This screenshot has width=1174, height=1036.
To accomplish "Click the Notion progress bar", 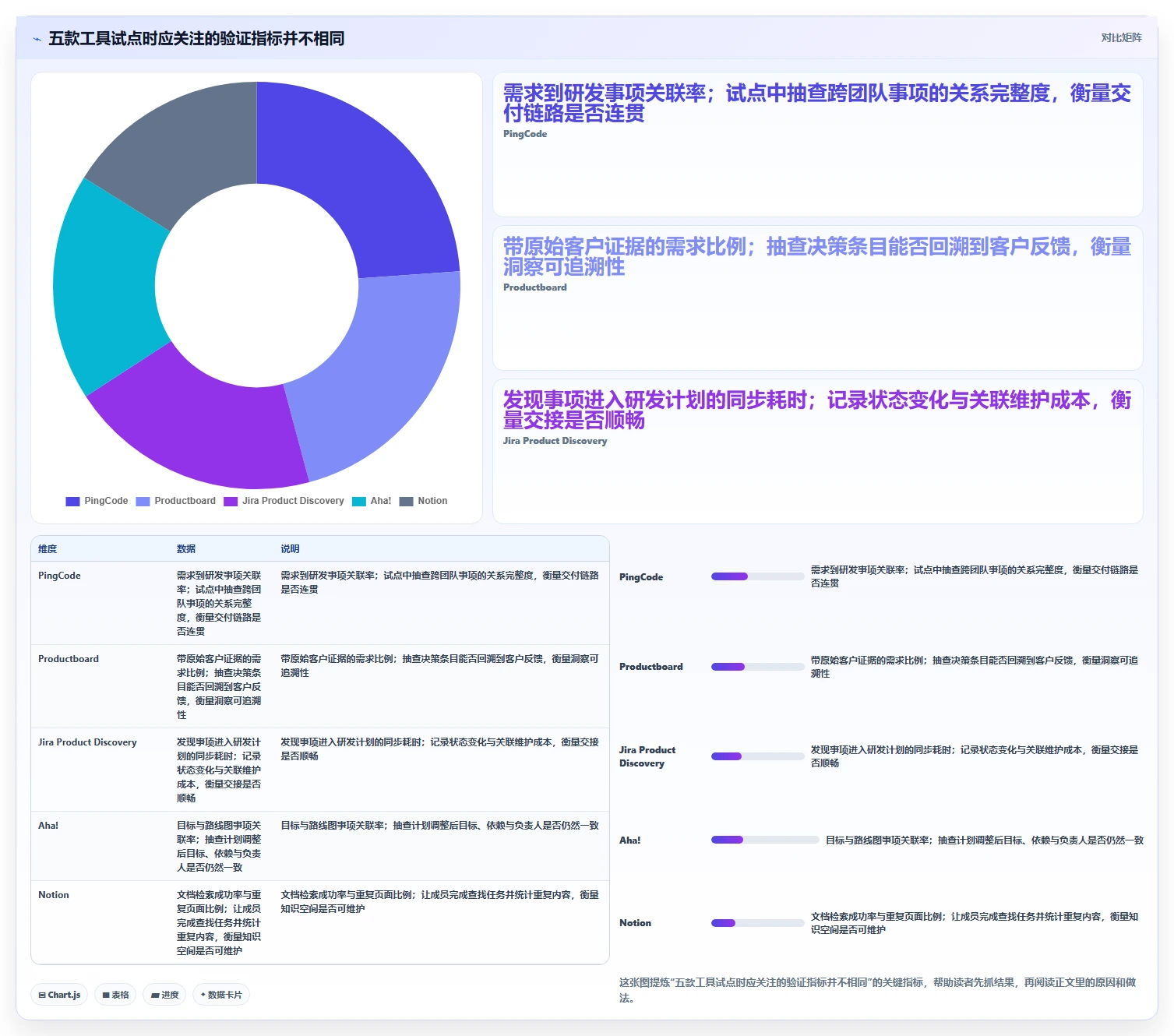I will coord(757,923).
